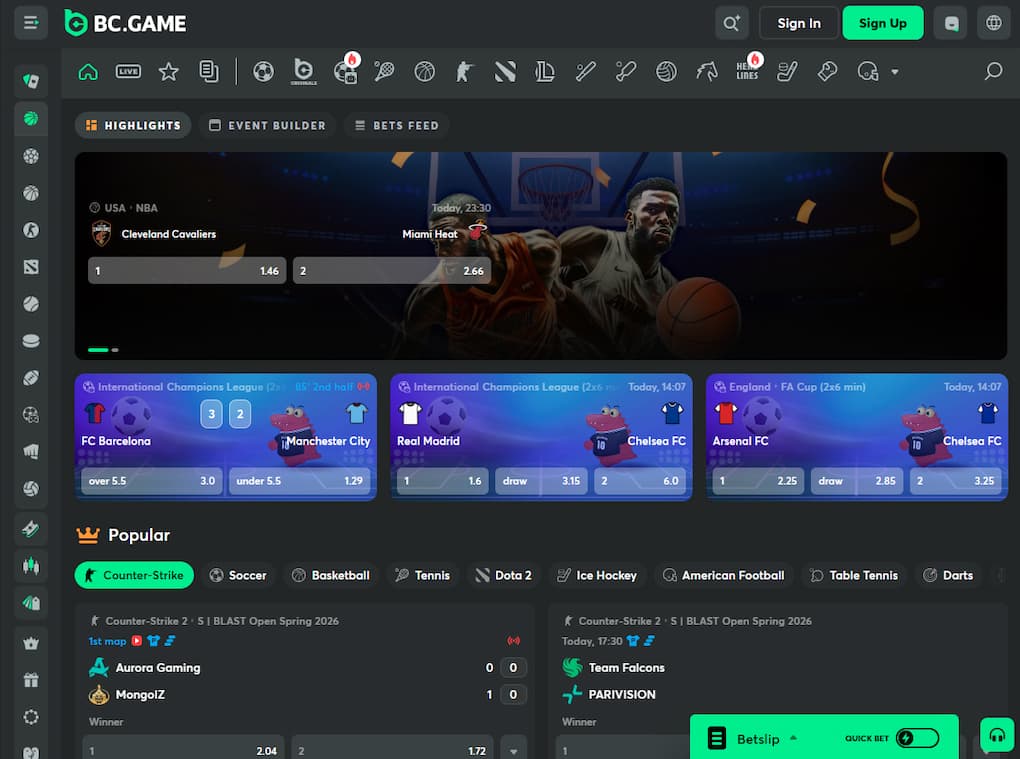Switch to the Bets Feed tab

pyautogui.click(x=396, y=126)
